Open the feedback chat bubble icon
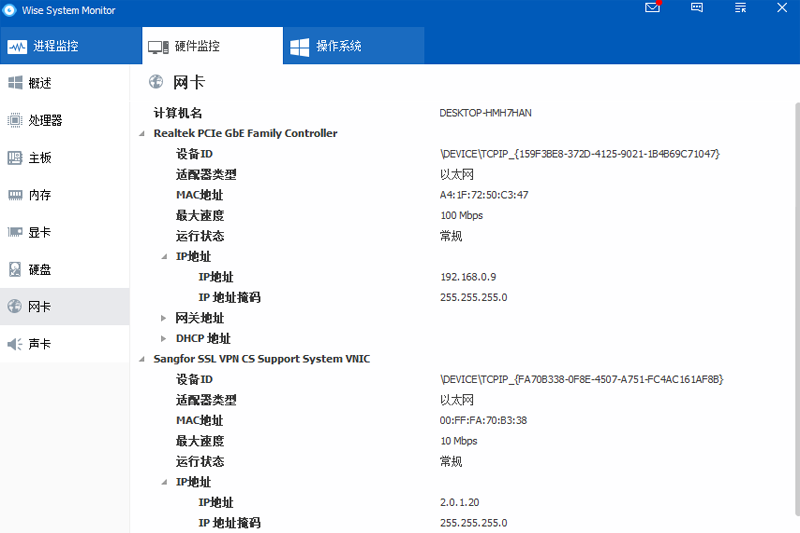 coord(697,8)
